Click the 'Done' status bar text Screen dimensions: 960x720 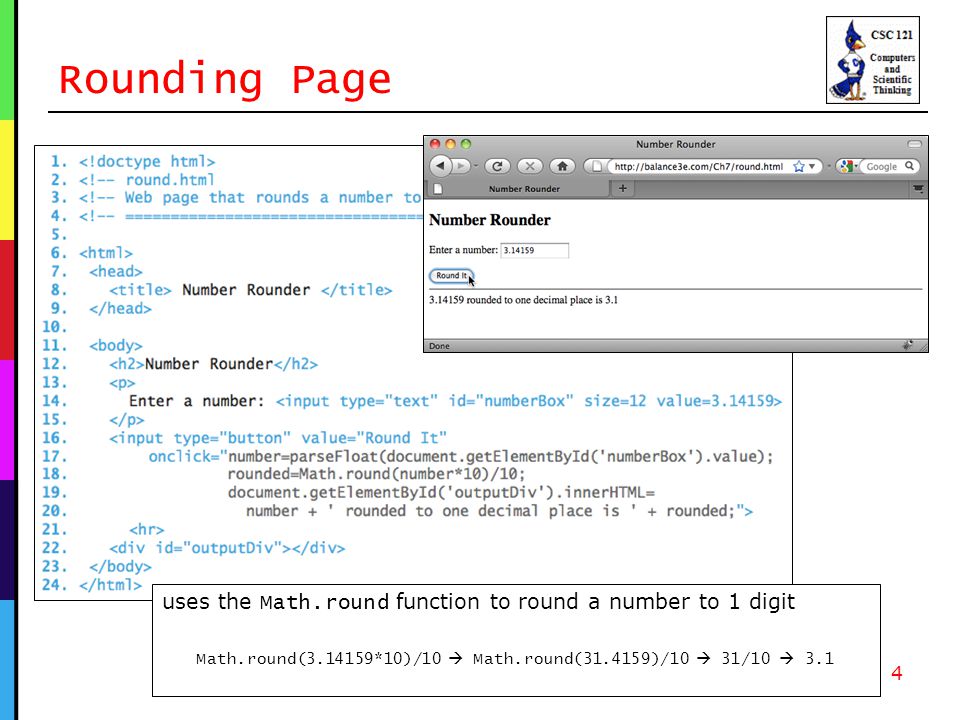(439, 346)
